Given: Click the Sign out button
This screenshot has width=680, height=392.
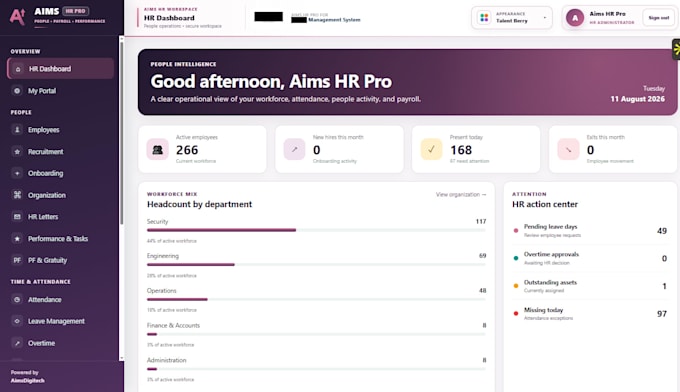Looking at the screenshot, I should [658, 18].
